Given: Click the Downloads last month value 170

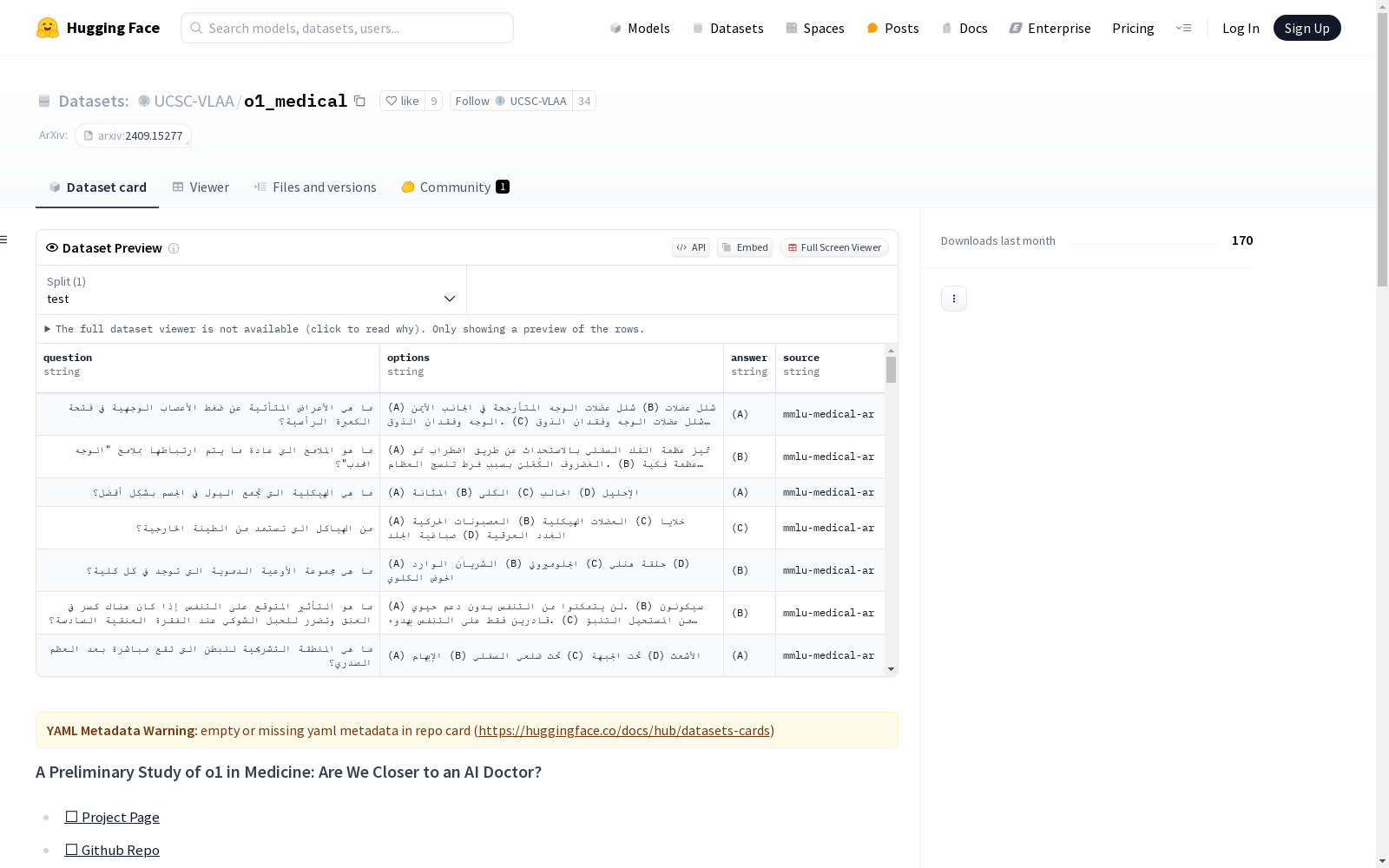Looking at the screenshot, I should [x=1242, y=240].
